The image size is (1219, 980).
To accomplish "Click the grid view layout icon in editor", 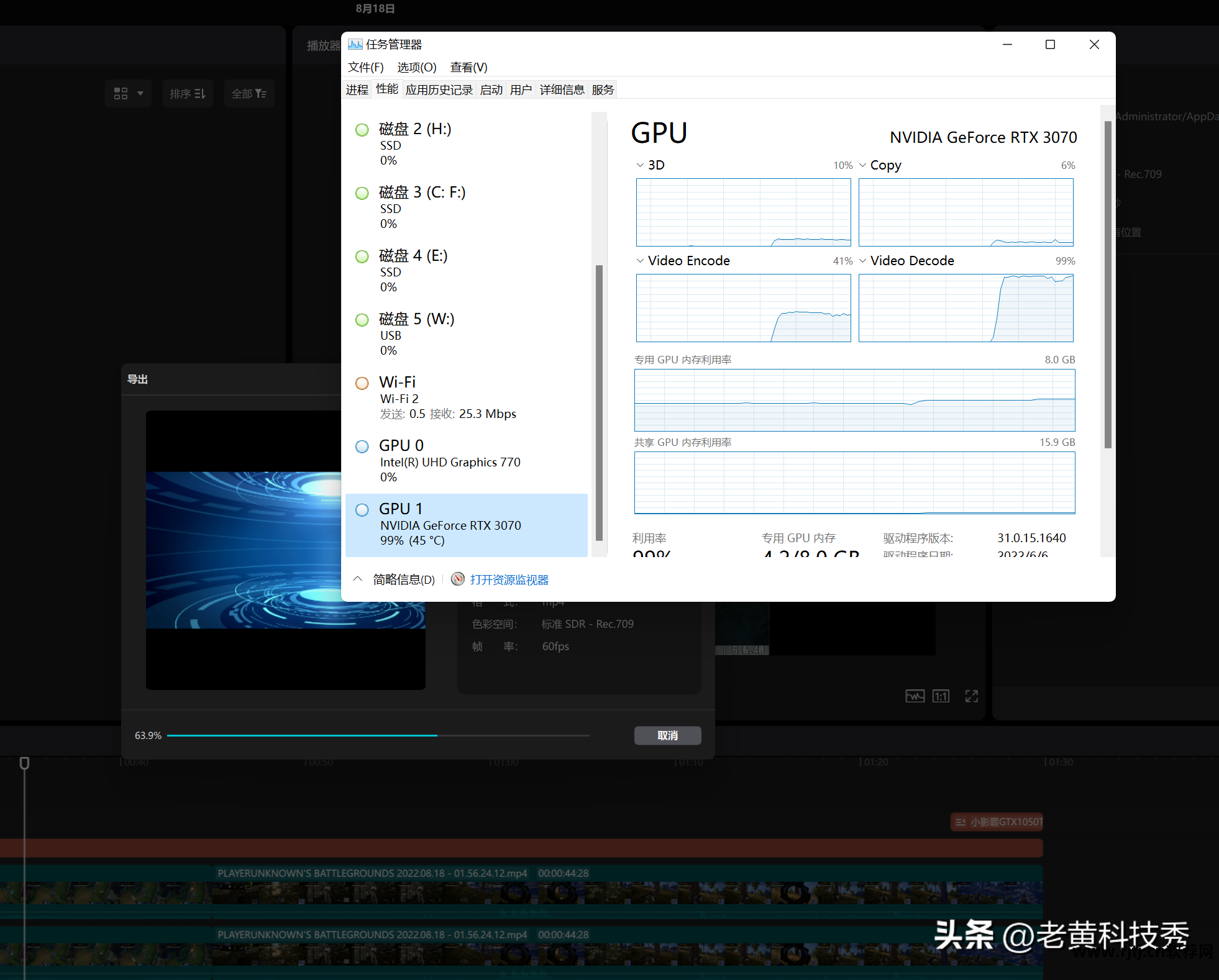I will tap(121, 93).
